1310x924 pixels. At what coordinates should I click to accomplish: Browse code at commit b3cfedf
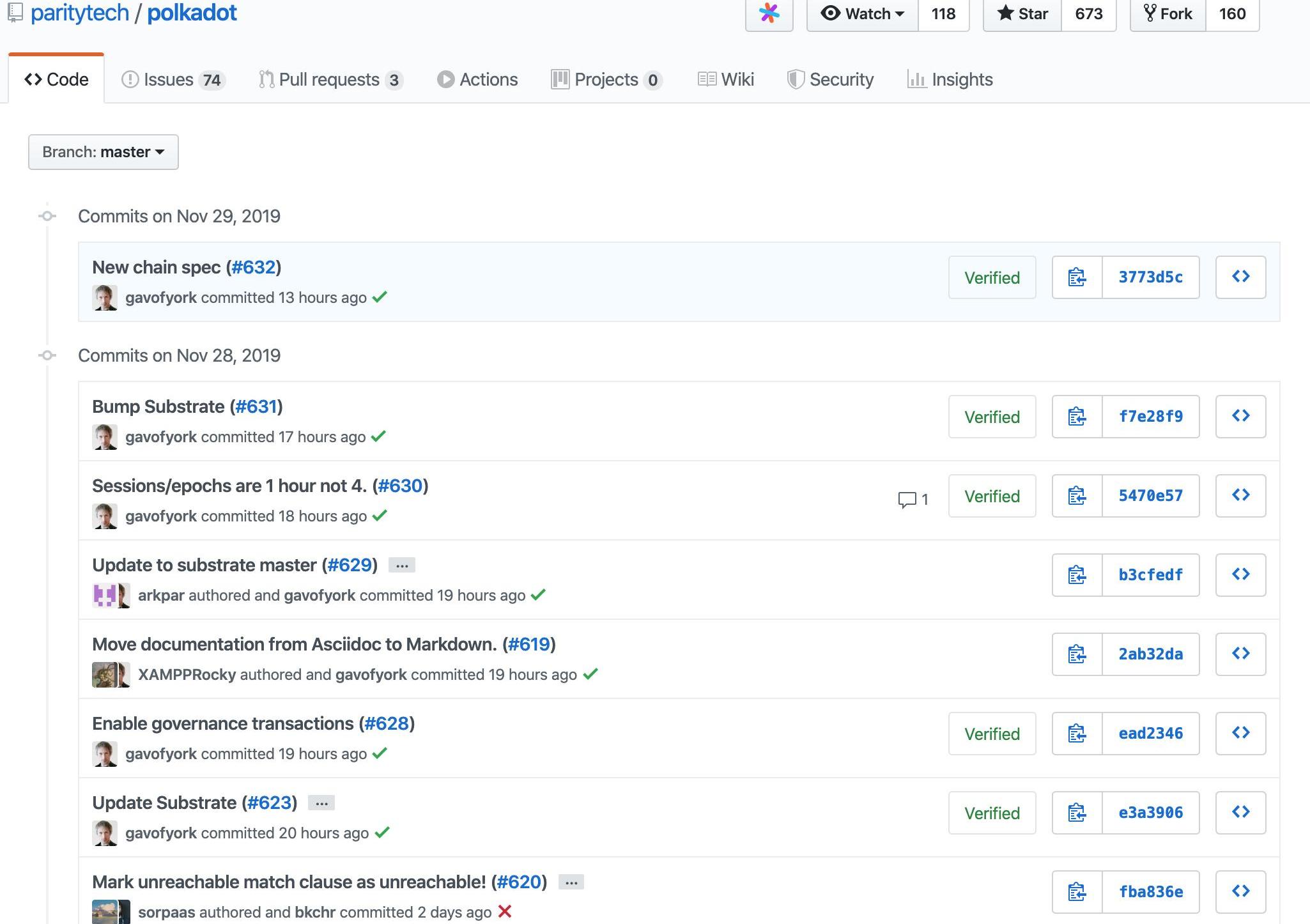coord(1240,575)
